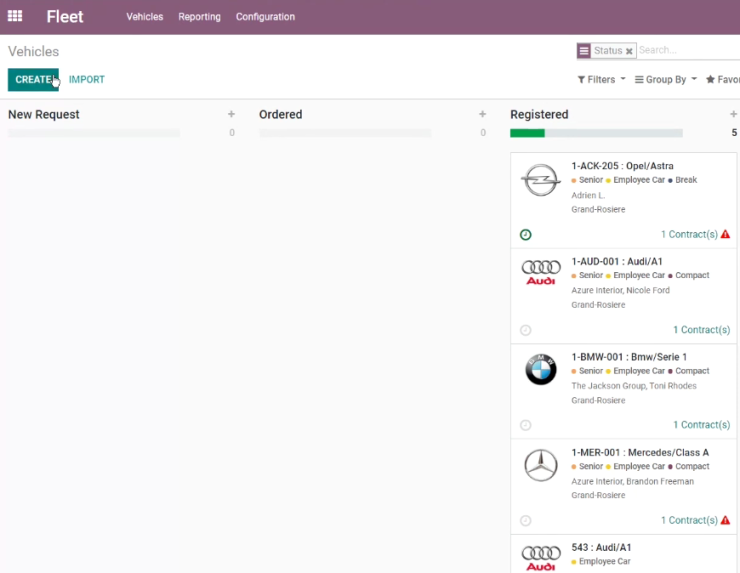
Task: Click contract warning triangle on Mercedes/Class A card
Action: click(725, 520)
